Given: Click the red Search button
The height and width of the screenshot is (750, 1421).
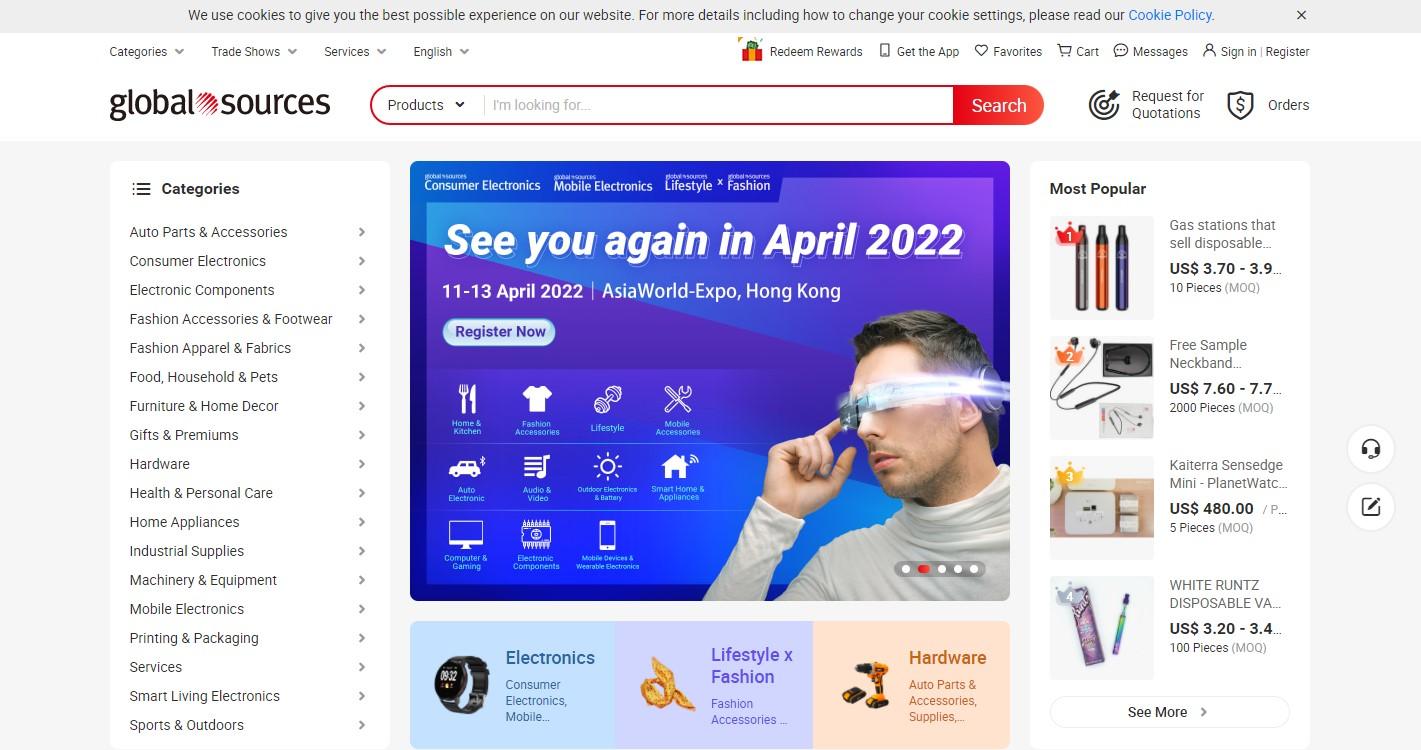Looking at the screenshot, I should coord(998,105).
